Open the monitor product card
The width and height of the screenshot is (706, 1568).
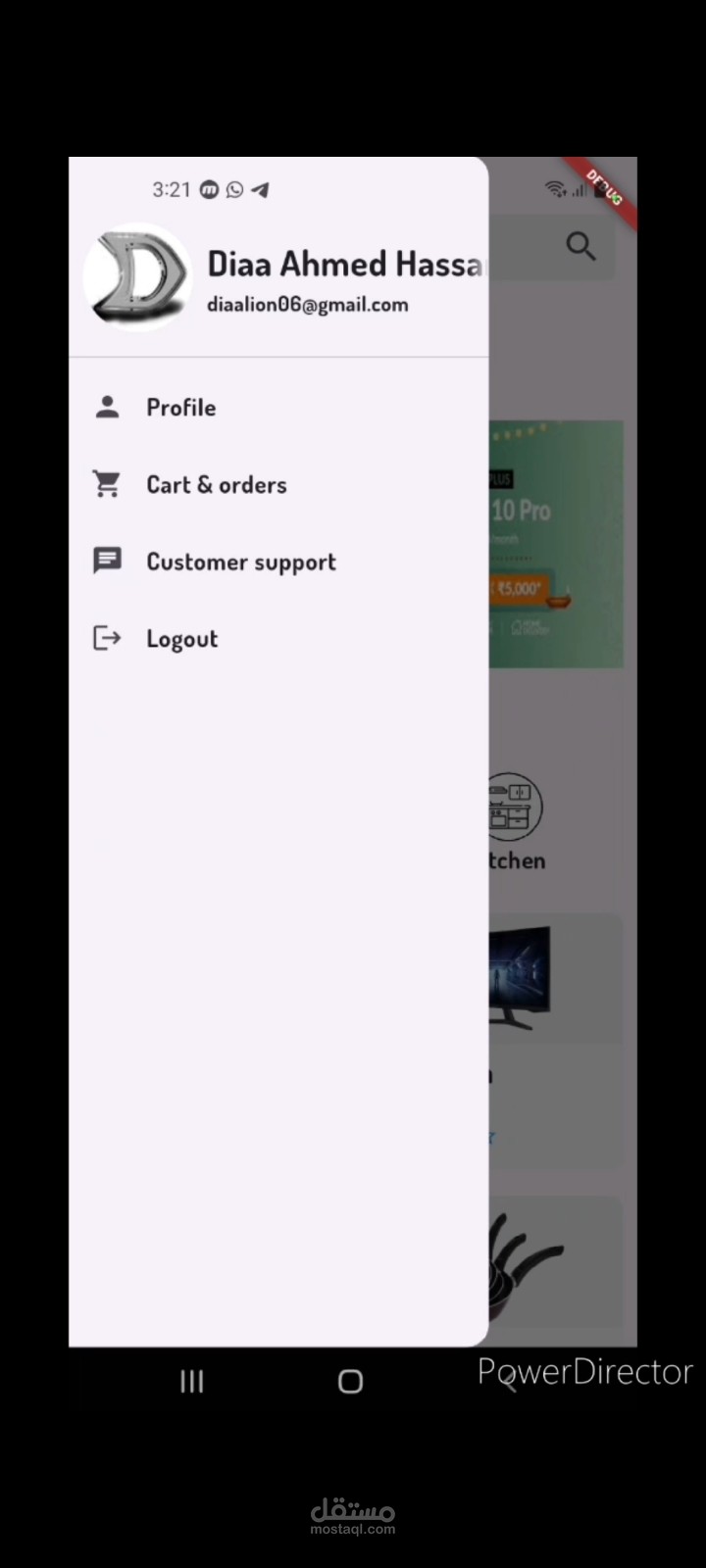pyautogui.click(x=556, y=1039)
